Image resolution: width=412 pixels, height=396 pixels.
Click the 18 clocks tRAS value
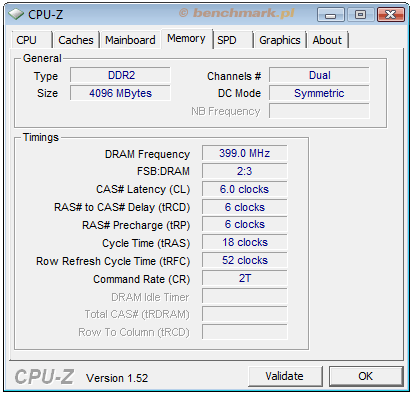[x=245, y=242]
